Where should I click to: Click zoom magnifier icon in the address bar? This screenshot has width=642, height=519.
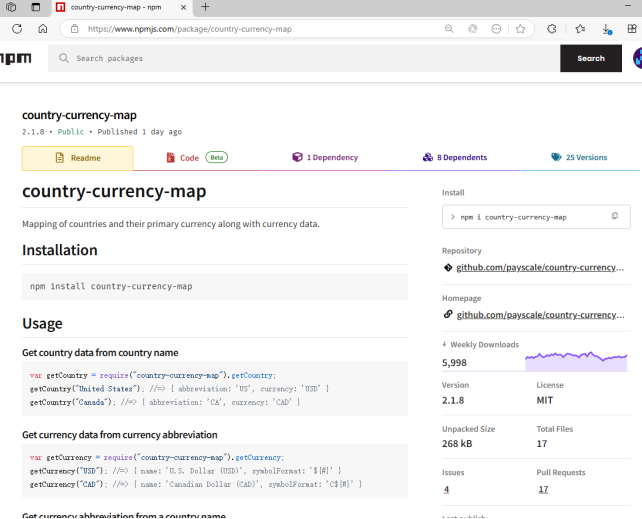[449, 29]
